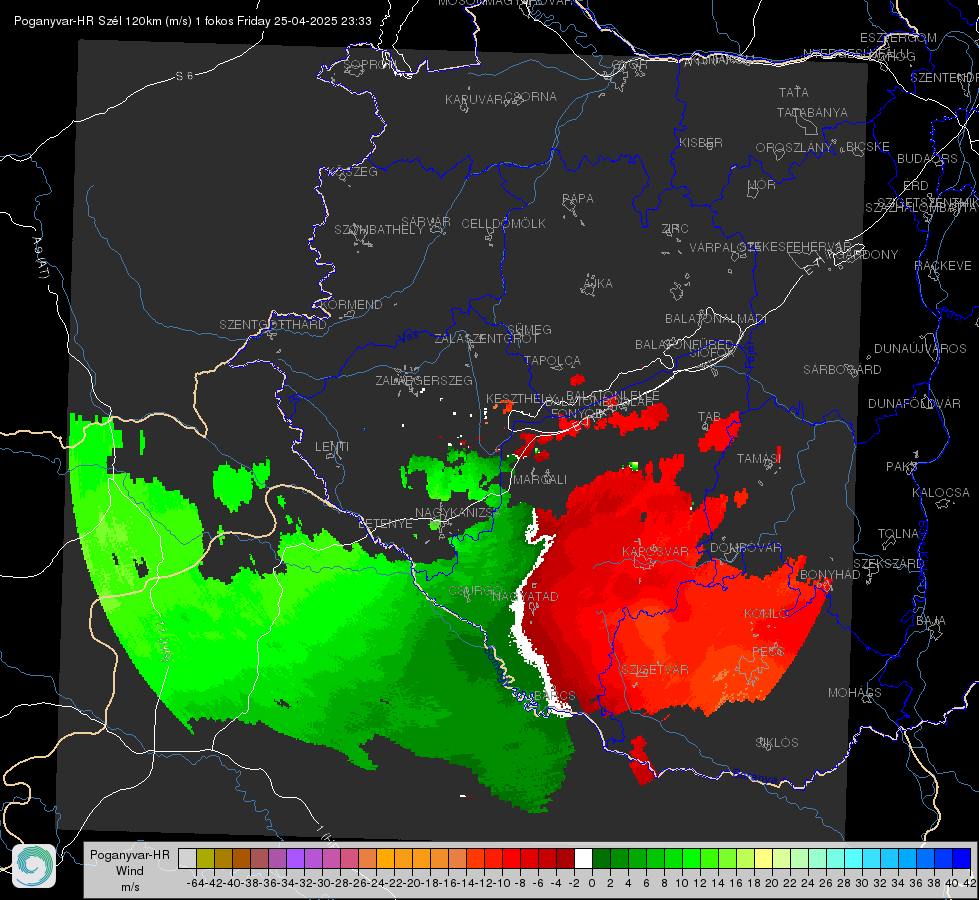Select the KESZTHELY label

pyautogui.click(x=521, y=398)
